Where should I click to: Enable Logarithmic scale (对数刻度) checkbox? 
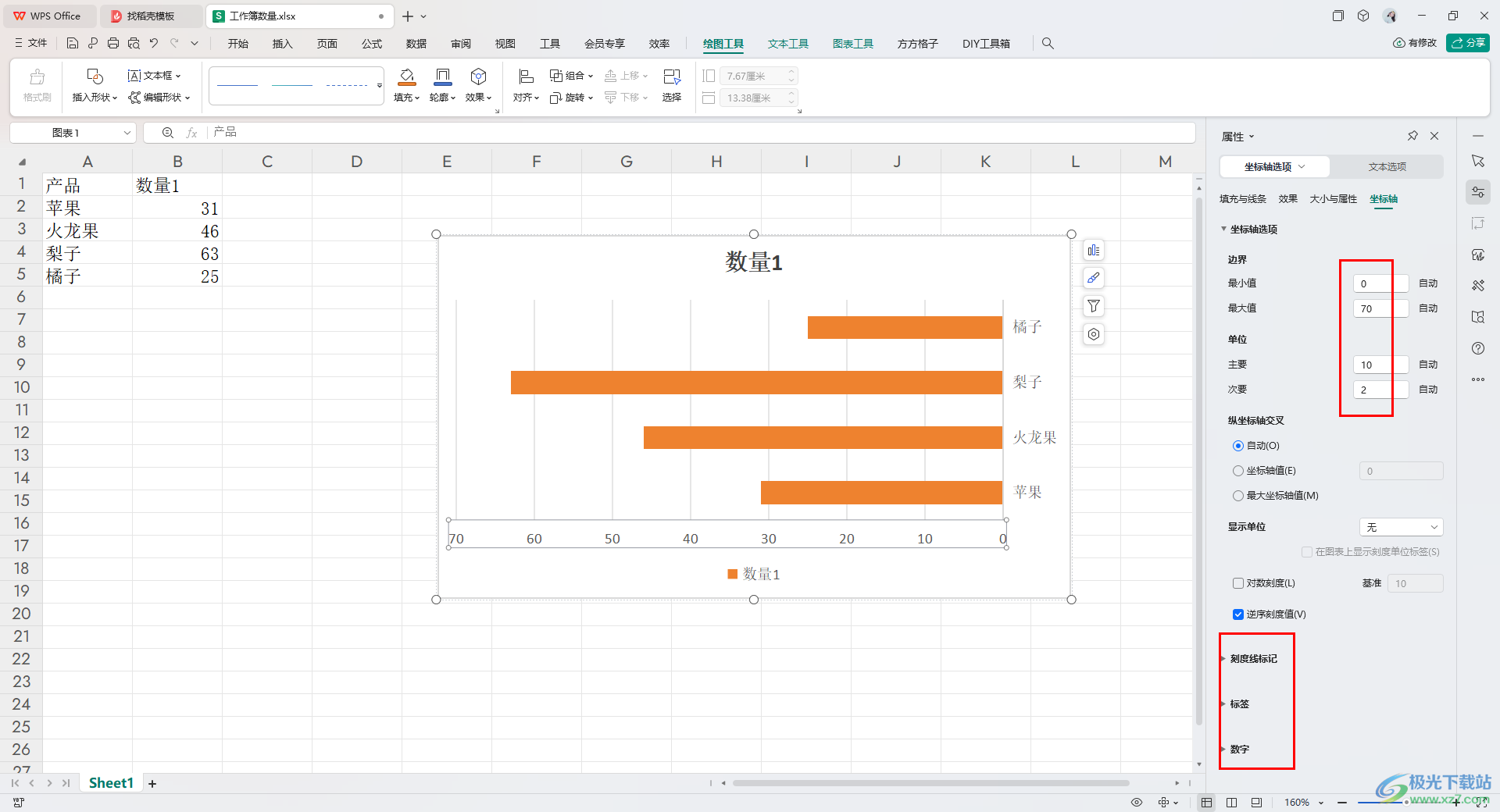[x=1237, y=583]
